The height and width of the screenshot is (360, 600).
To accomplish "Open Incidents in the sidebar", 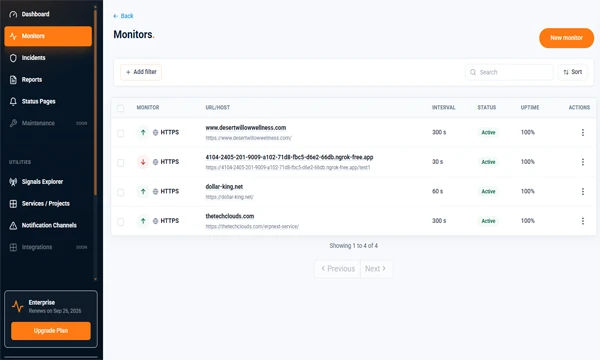I will click(48, 58).
